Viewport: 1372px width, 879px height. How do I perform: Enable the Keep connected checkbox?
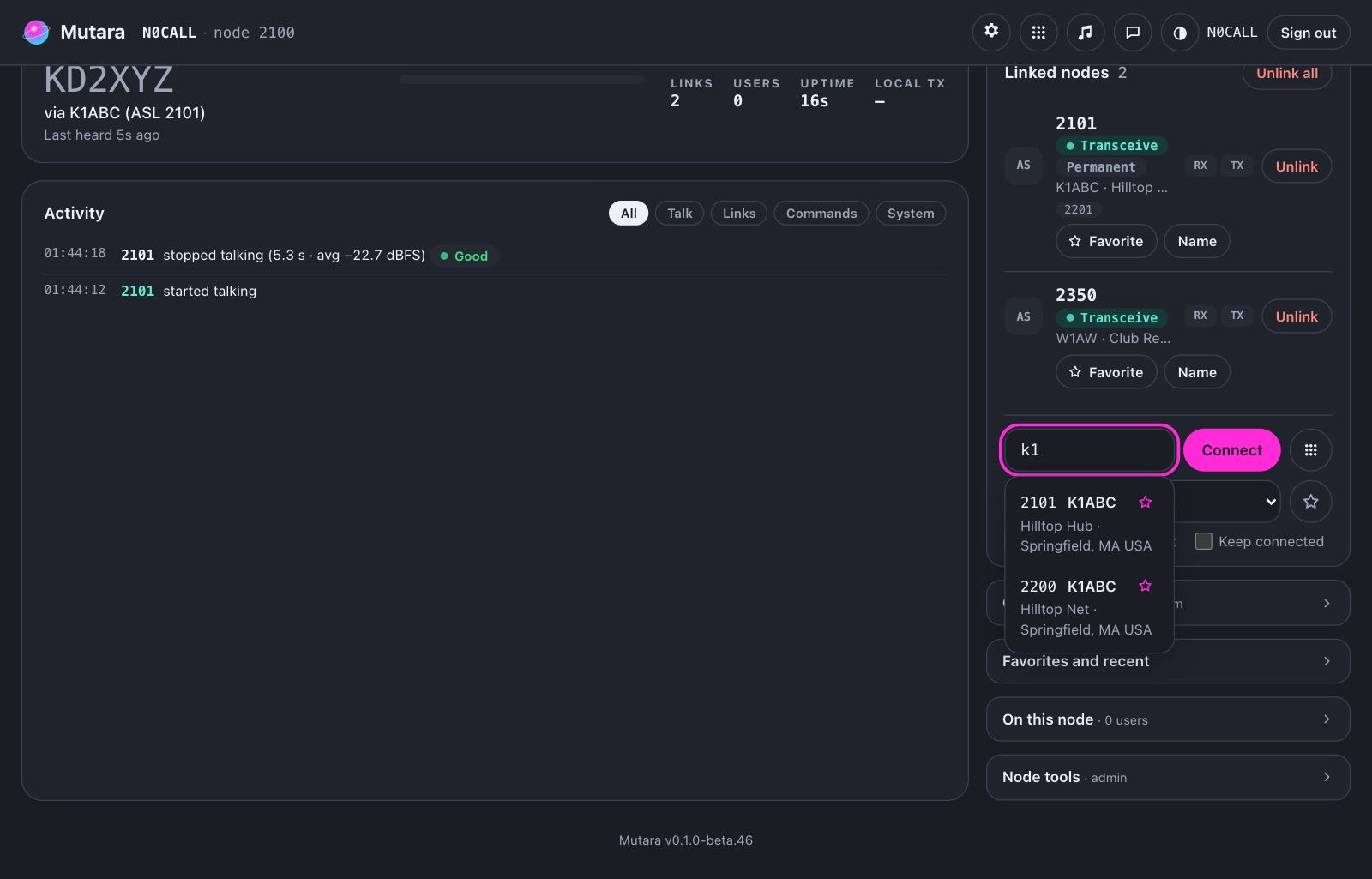click(1204, 541)
